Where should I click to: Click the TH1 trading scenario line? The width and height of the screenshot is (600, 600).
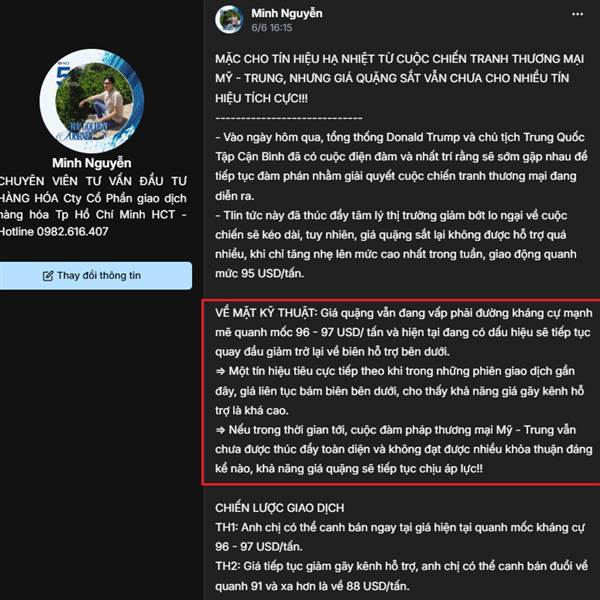point(400,537)
